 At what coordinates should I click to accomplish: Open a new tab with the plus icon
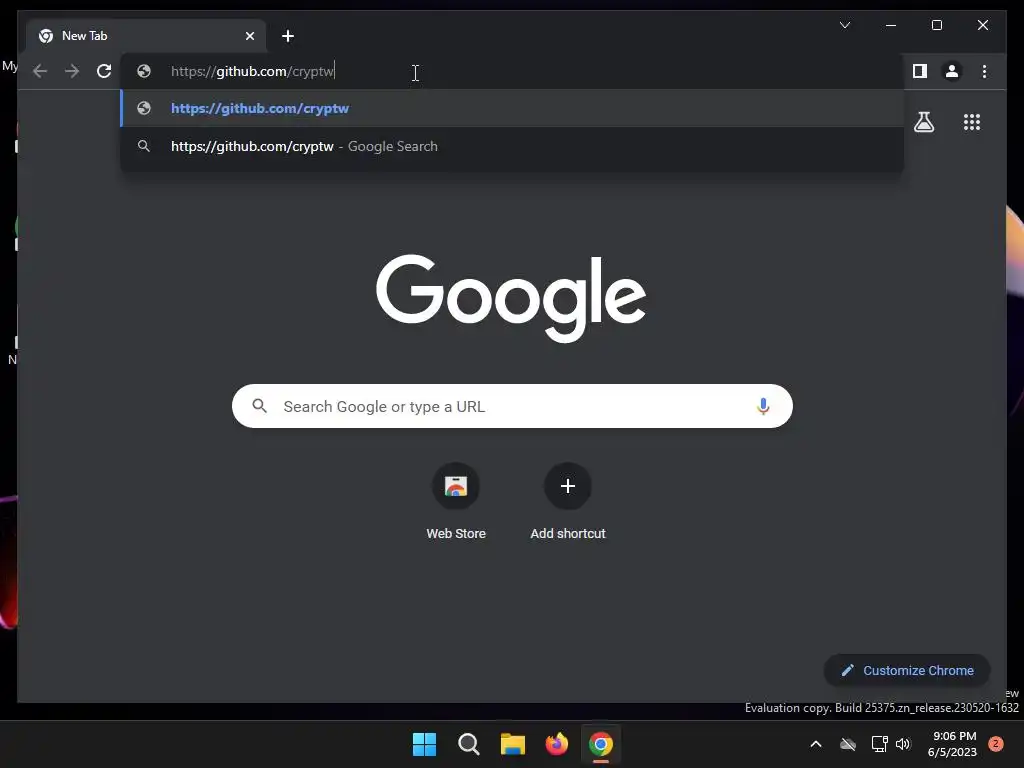pyautogui.click(x=287, y=36)
